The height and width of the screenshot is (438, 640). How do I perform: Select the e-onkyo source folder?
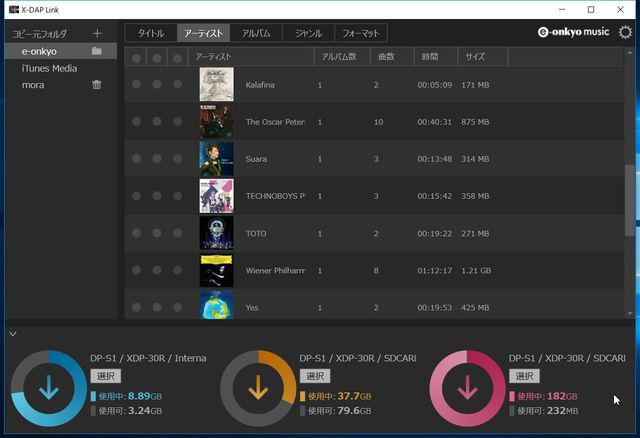[x=61, y=51]
